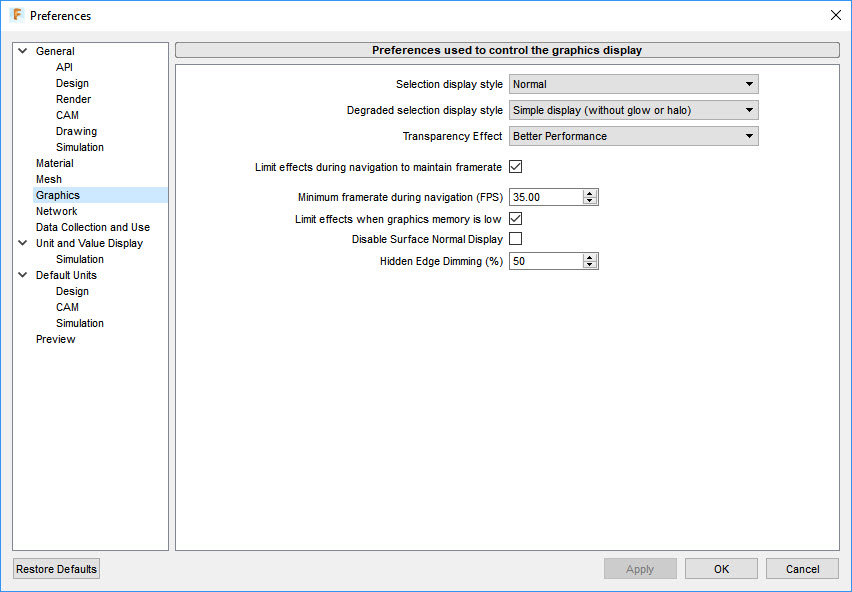Open the Selection display style dropdown

click(634, 84)
